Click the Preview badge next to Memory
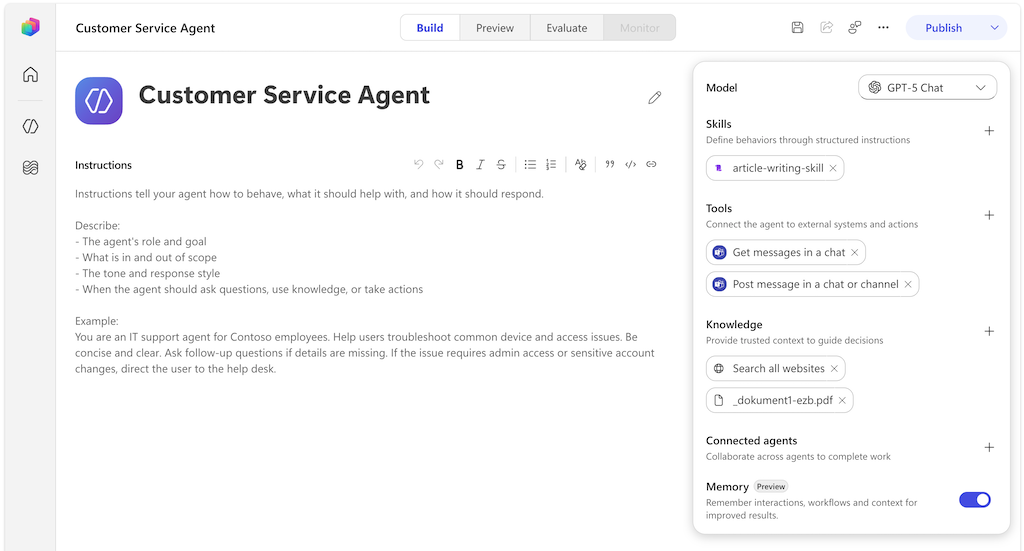Screen dimensions: 1024x551 771,486
